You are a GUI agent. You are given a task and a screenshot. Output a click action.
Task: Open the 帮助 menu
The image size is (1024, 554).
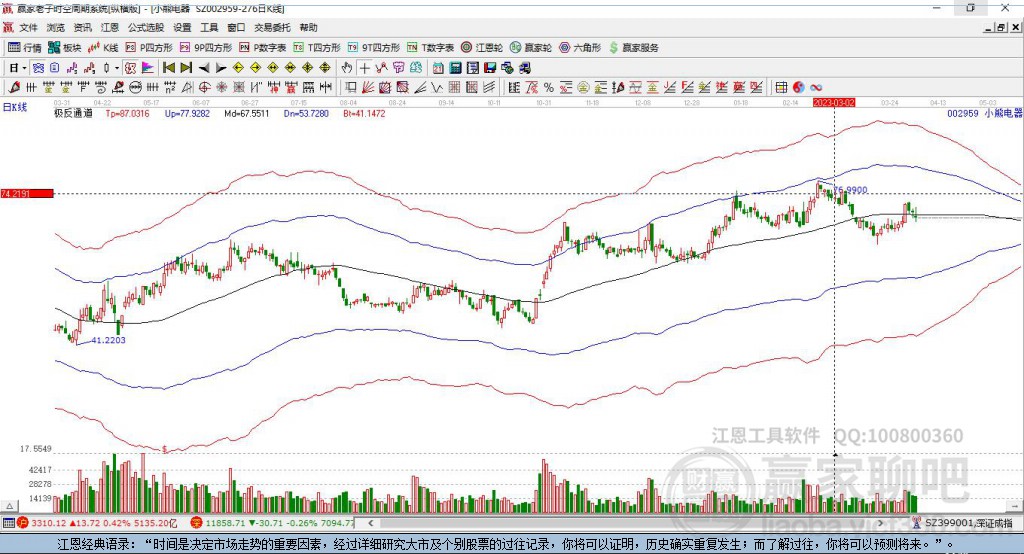(308, 27)
